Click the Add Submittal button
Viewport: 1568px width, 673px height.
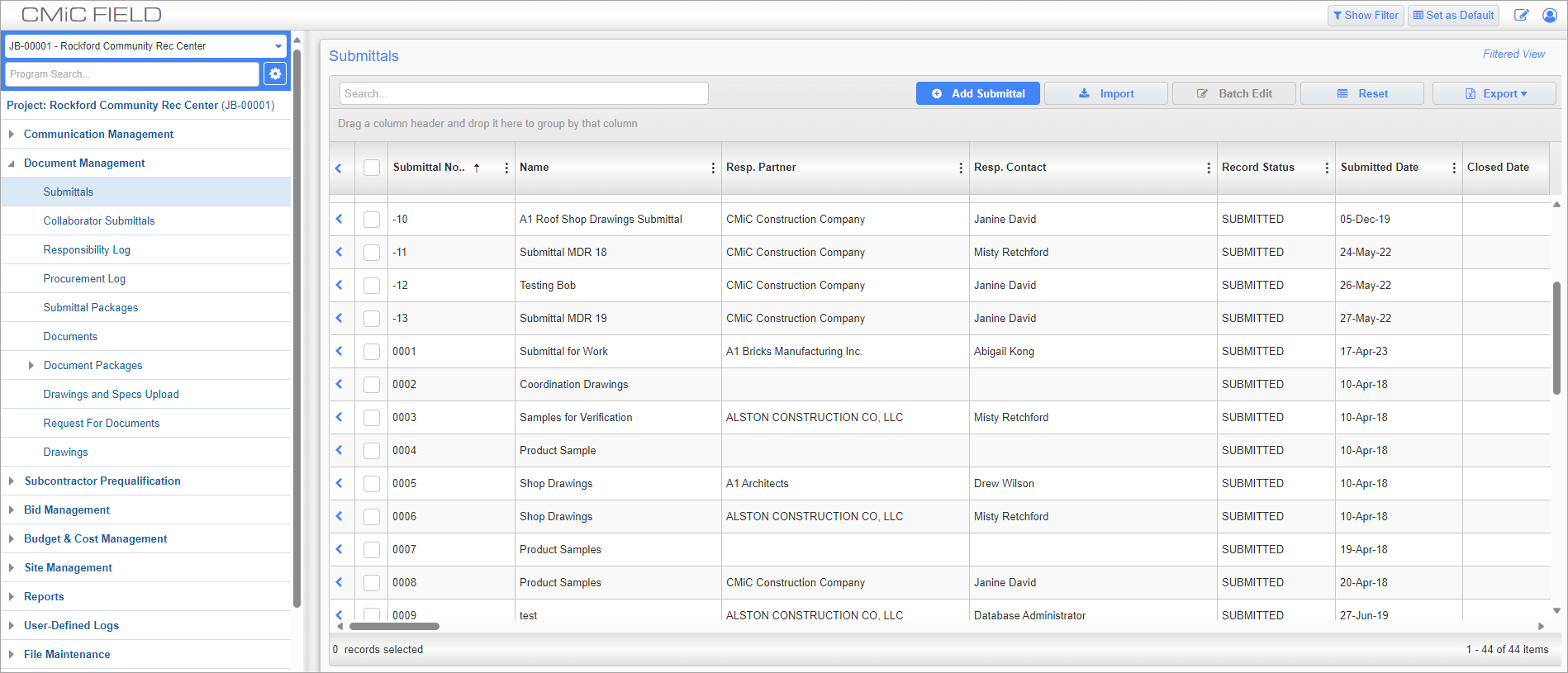(978, 93)
